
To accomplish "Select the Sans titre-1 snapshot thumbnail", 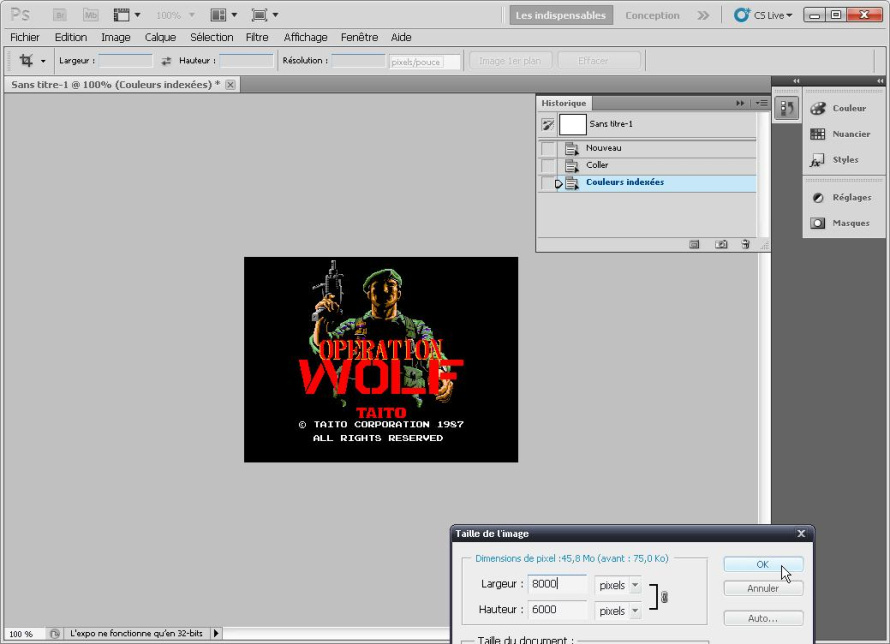I will pyautogui.click(x=573, y=124).
